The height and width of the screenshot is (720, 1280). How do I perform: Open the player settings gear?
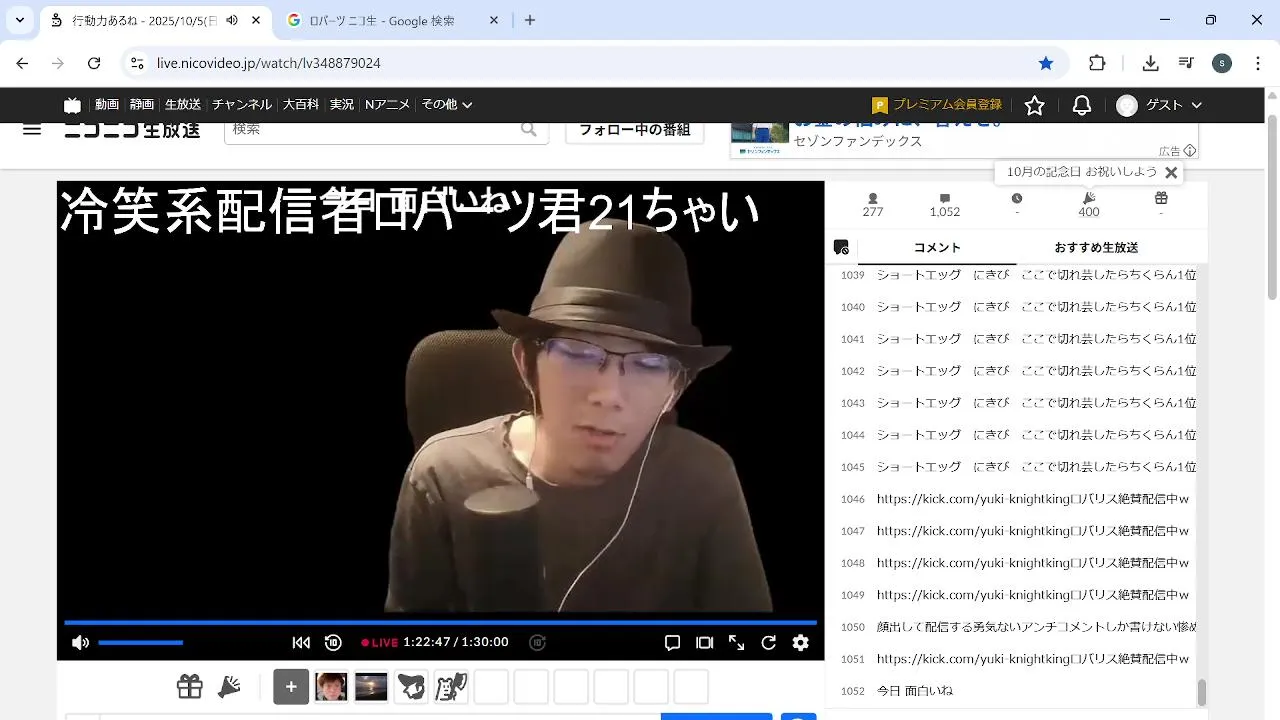pos(800,643)
